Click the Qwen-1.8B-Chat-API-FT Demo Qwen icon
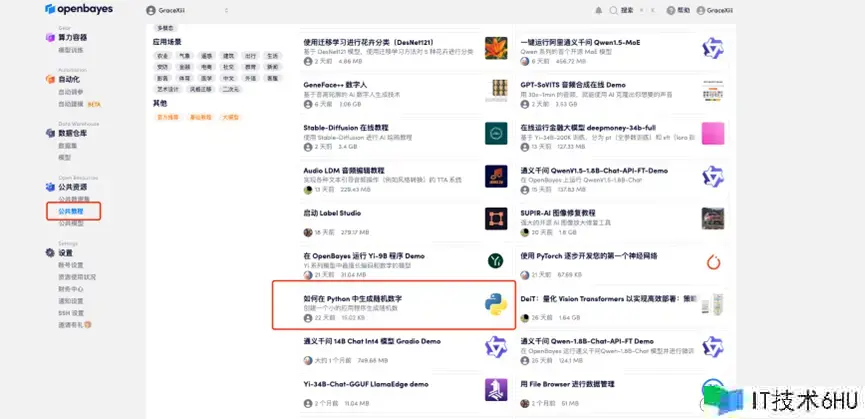Image resolution: width=865 pixels, height=419 pixels. click(x=713, y=347)
